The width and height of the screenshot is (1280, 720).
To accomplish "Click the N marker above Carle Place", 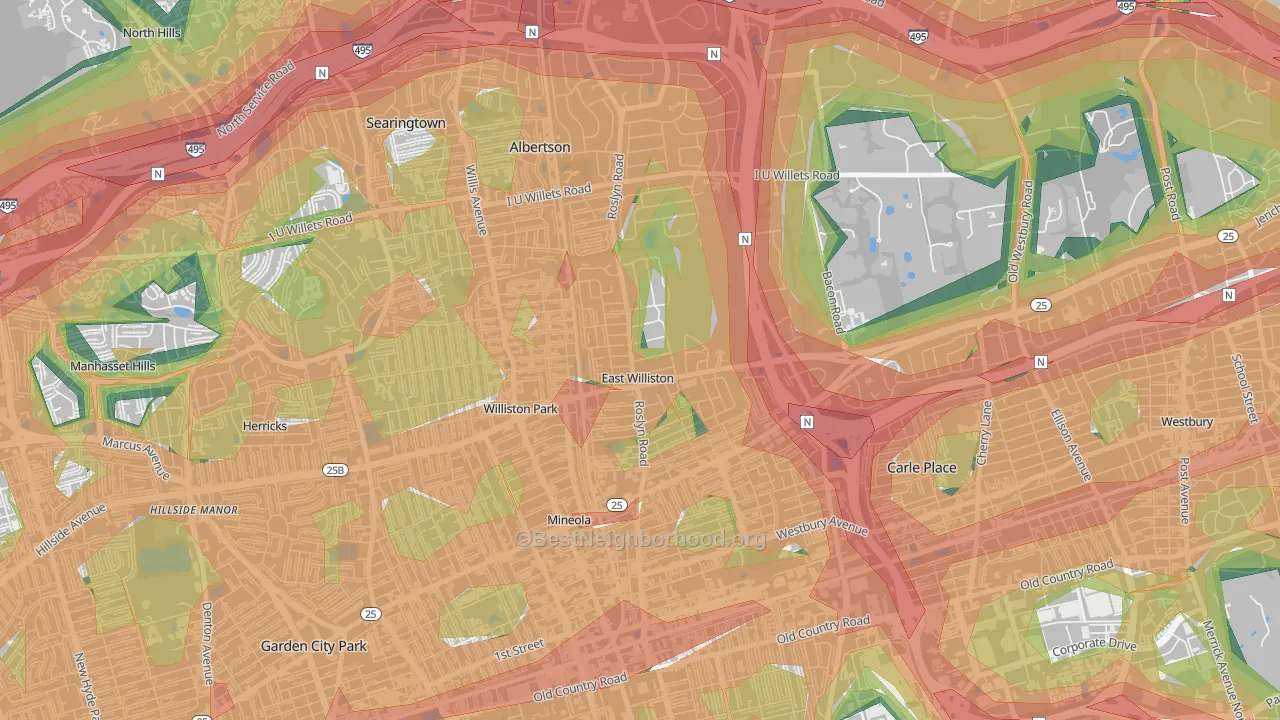I will (807, 422).
